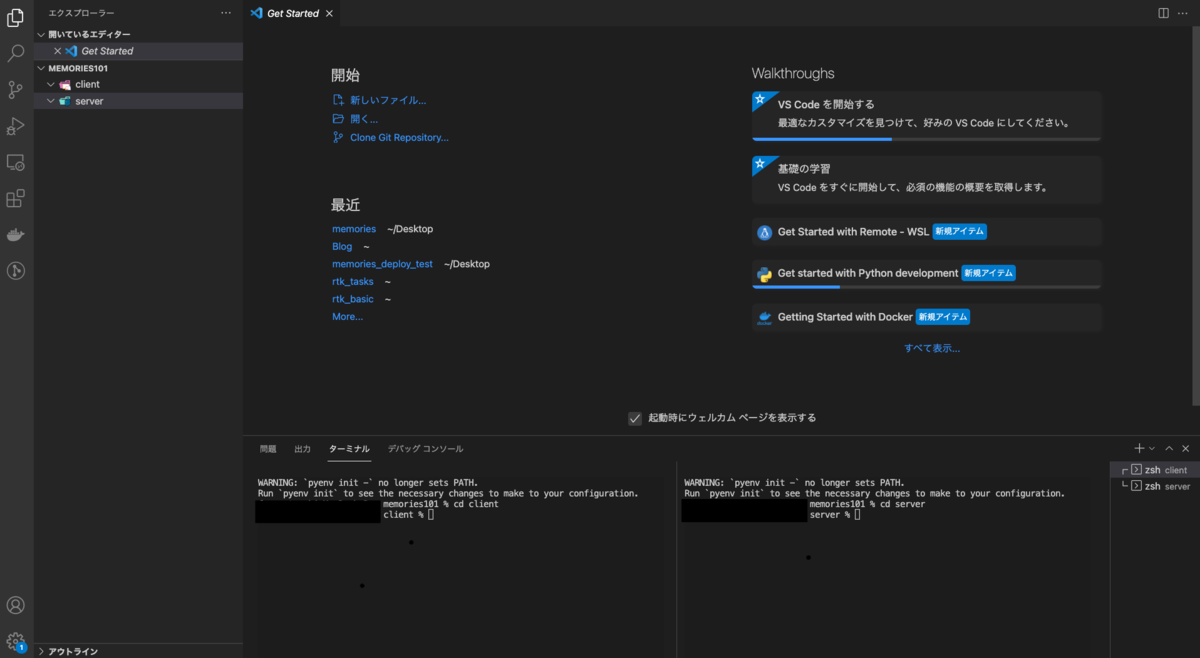This screenshot has width=1200, height=658.
Task: Click the editor vertical scrollbar
Action: tap(1195, 215)
